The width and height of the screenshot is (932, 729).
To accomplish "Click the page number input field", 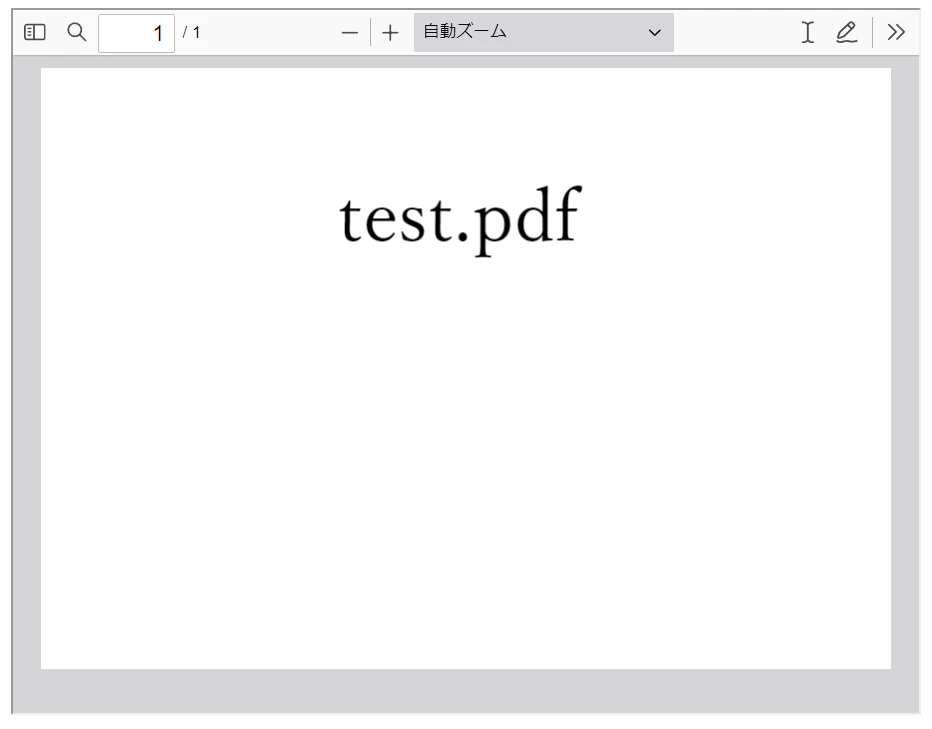I will click(x=136, y=33).
